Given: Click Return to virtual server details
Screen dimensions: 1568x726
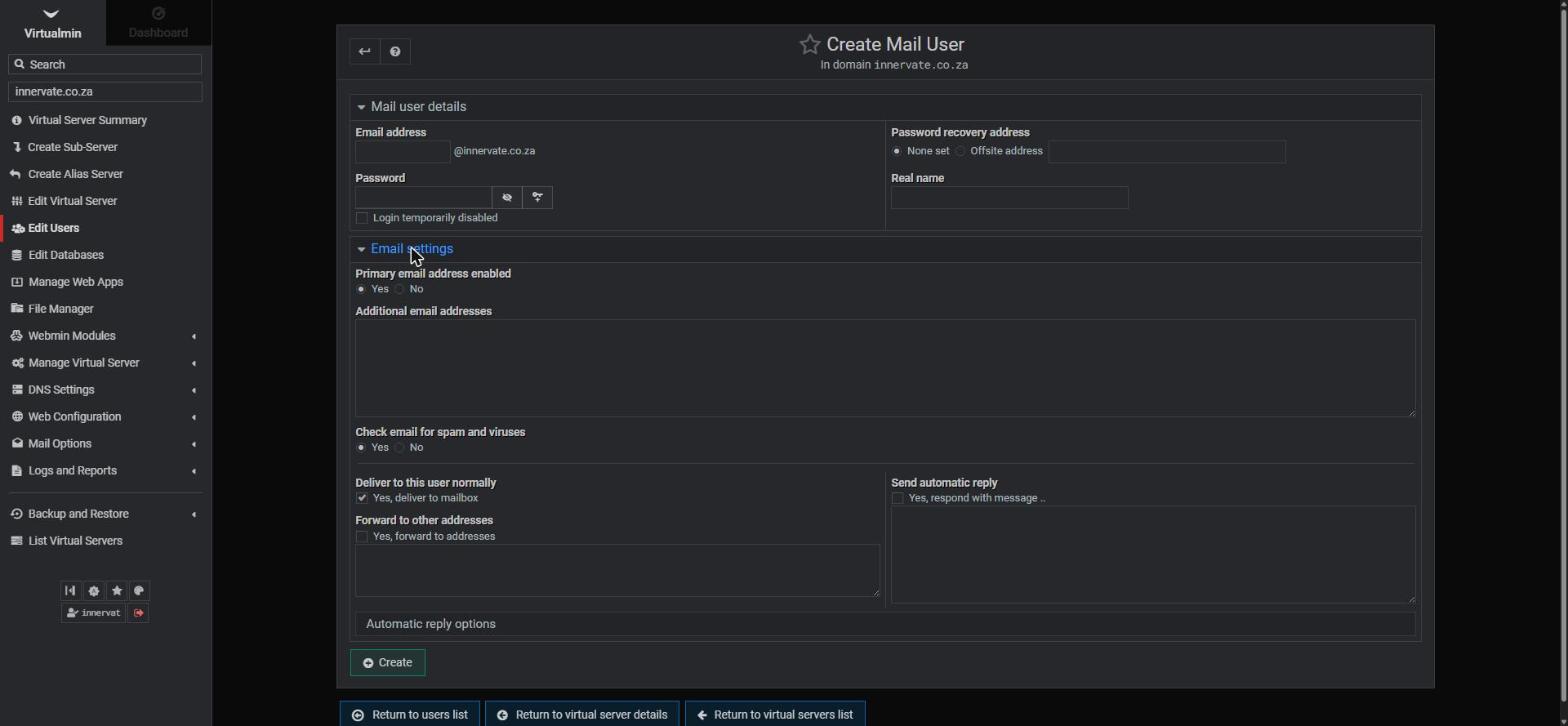Looking at the screenshot, I should click(x=582, y=714).
